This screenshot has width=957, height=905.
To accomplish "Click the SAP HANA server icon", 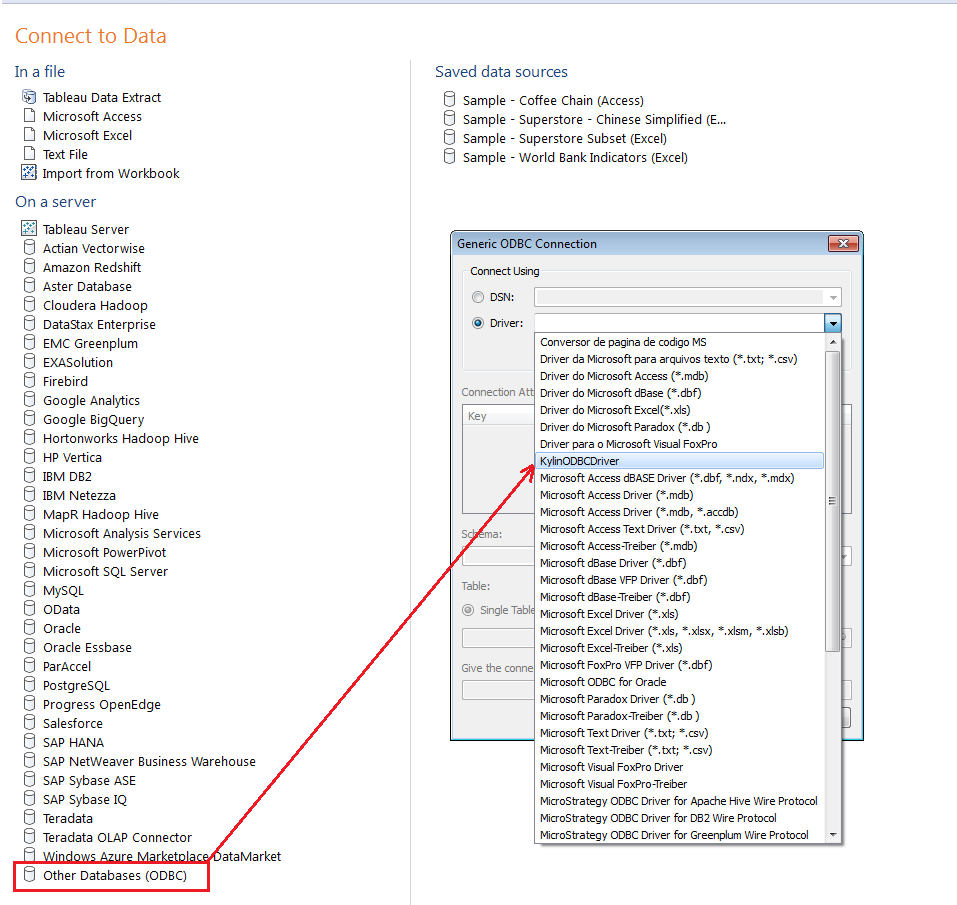I will (28, 742).
